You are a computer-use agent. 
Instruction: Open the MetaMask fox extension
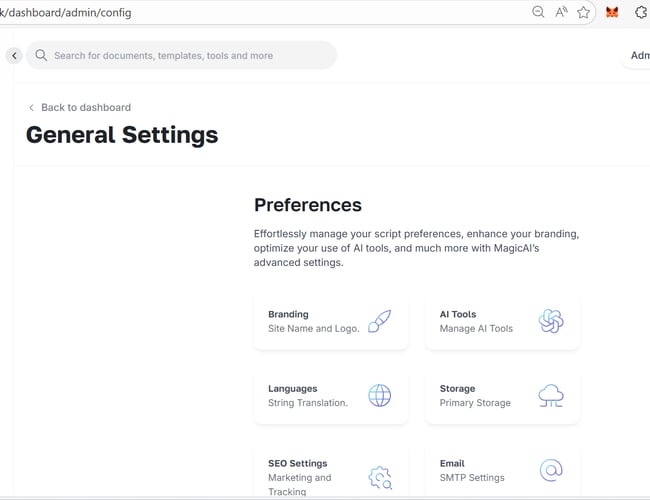612,13
